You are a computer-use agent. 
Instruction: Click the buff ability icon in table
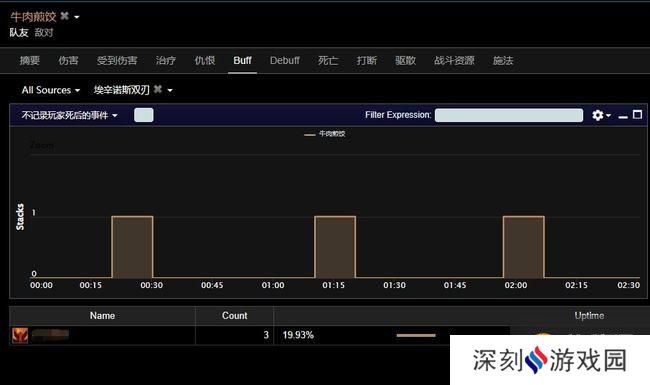click(19, 335)
